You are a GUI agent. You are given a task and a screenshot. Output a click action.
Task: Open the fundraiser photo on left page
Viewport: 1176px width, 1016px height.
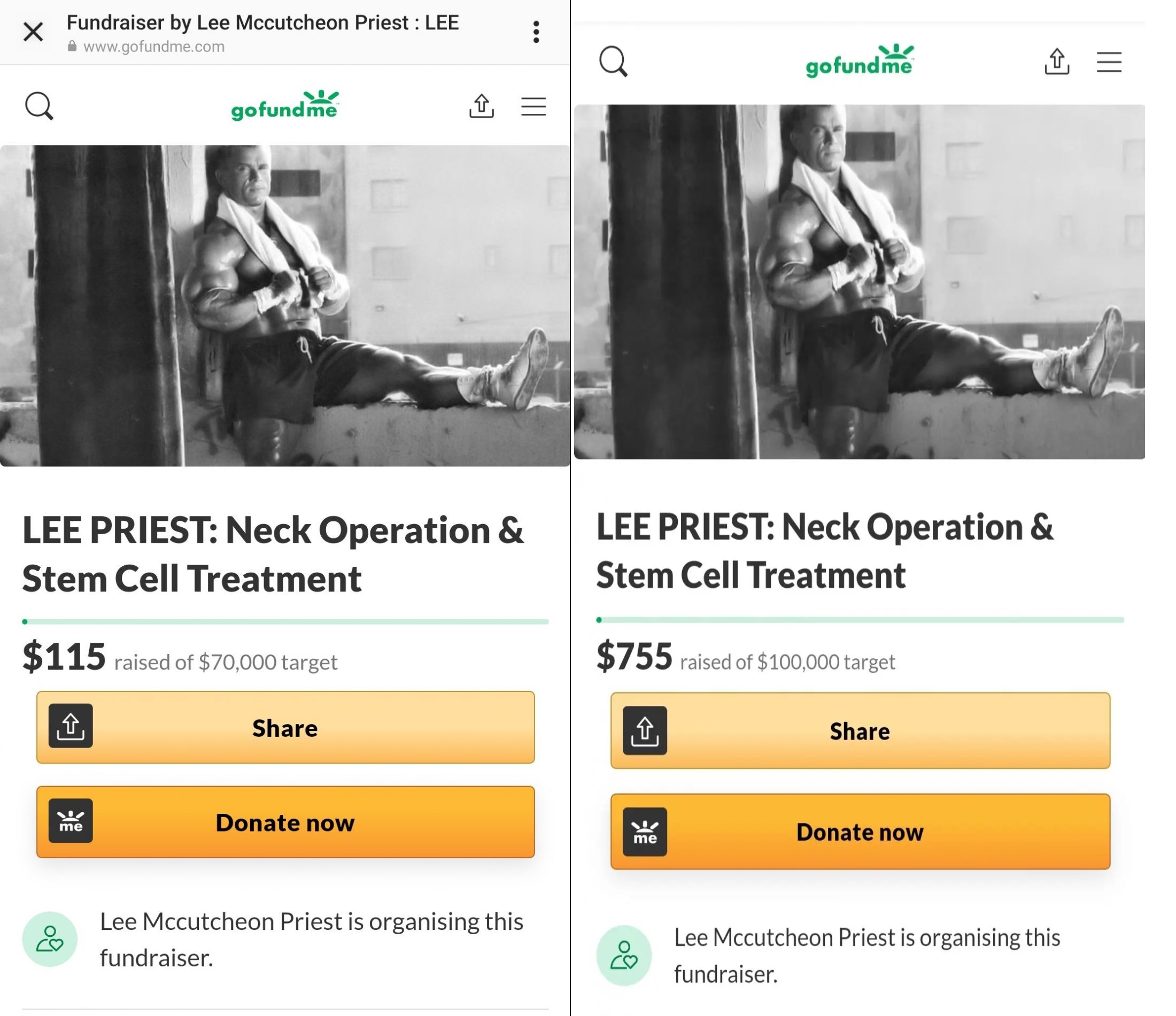click(x=285, y=305)
